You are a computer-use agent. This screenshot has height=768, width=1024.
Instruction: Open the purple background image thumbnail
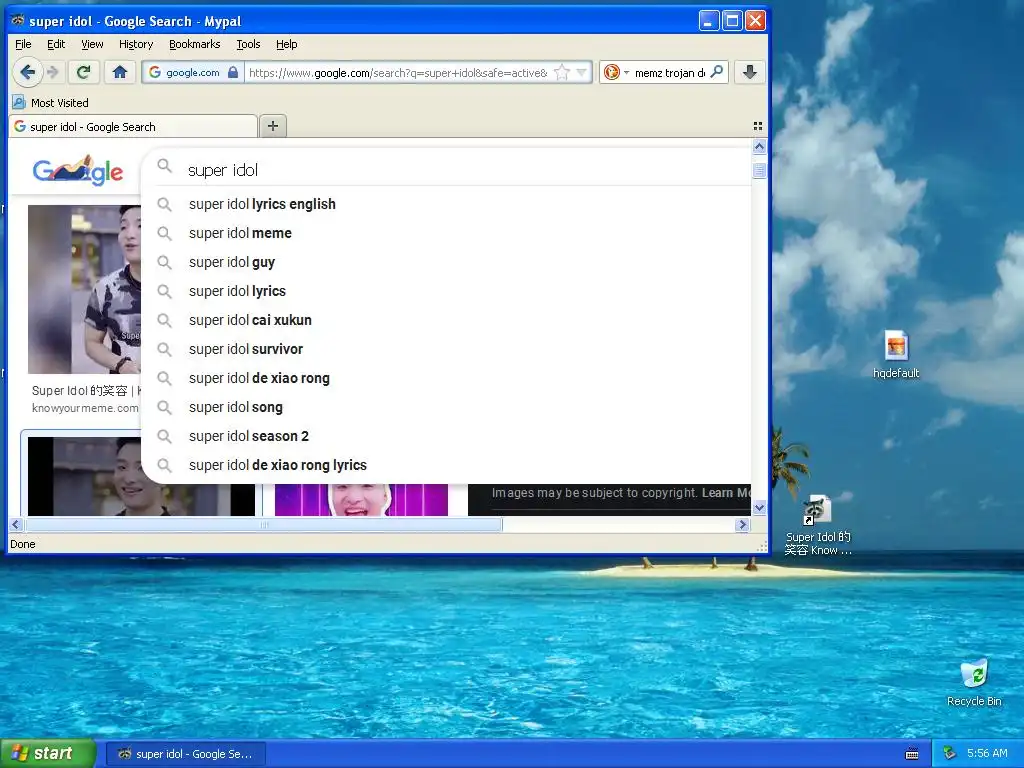tap(361, 500)
